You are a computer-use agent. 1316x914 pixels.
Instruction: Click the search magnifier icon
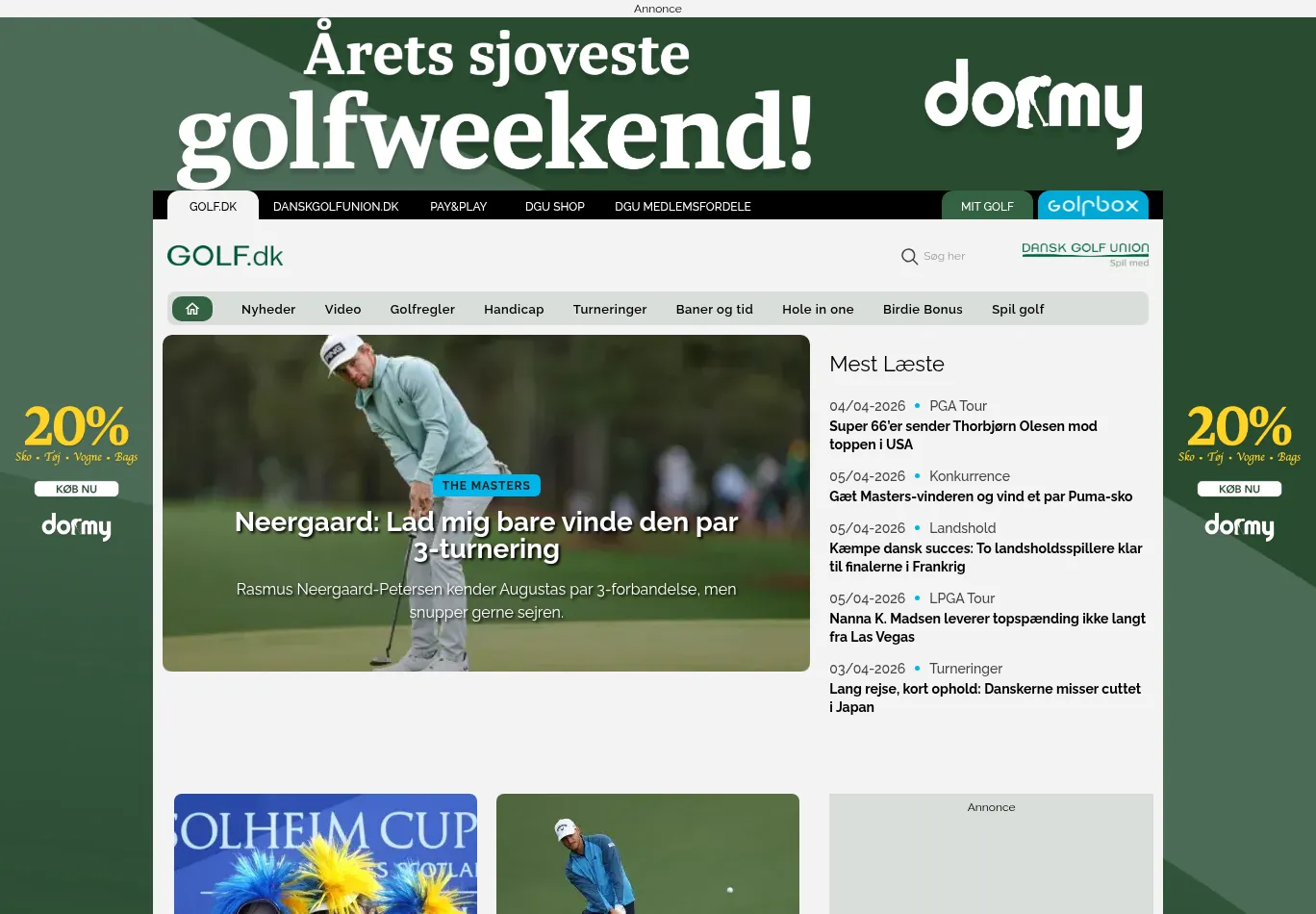coord(909,257)
